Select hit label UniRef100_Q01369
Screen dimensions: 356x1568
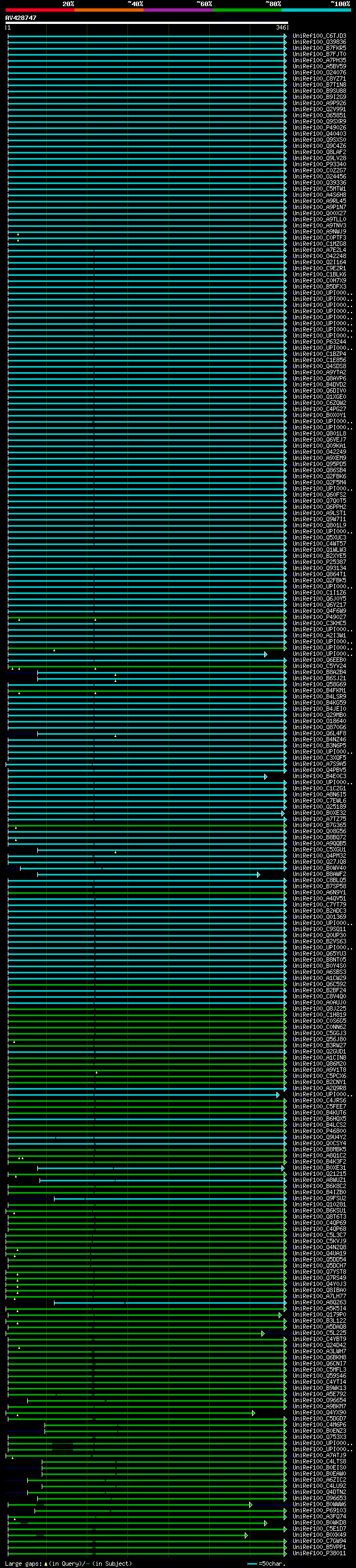[x=319, y=917]
